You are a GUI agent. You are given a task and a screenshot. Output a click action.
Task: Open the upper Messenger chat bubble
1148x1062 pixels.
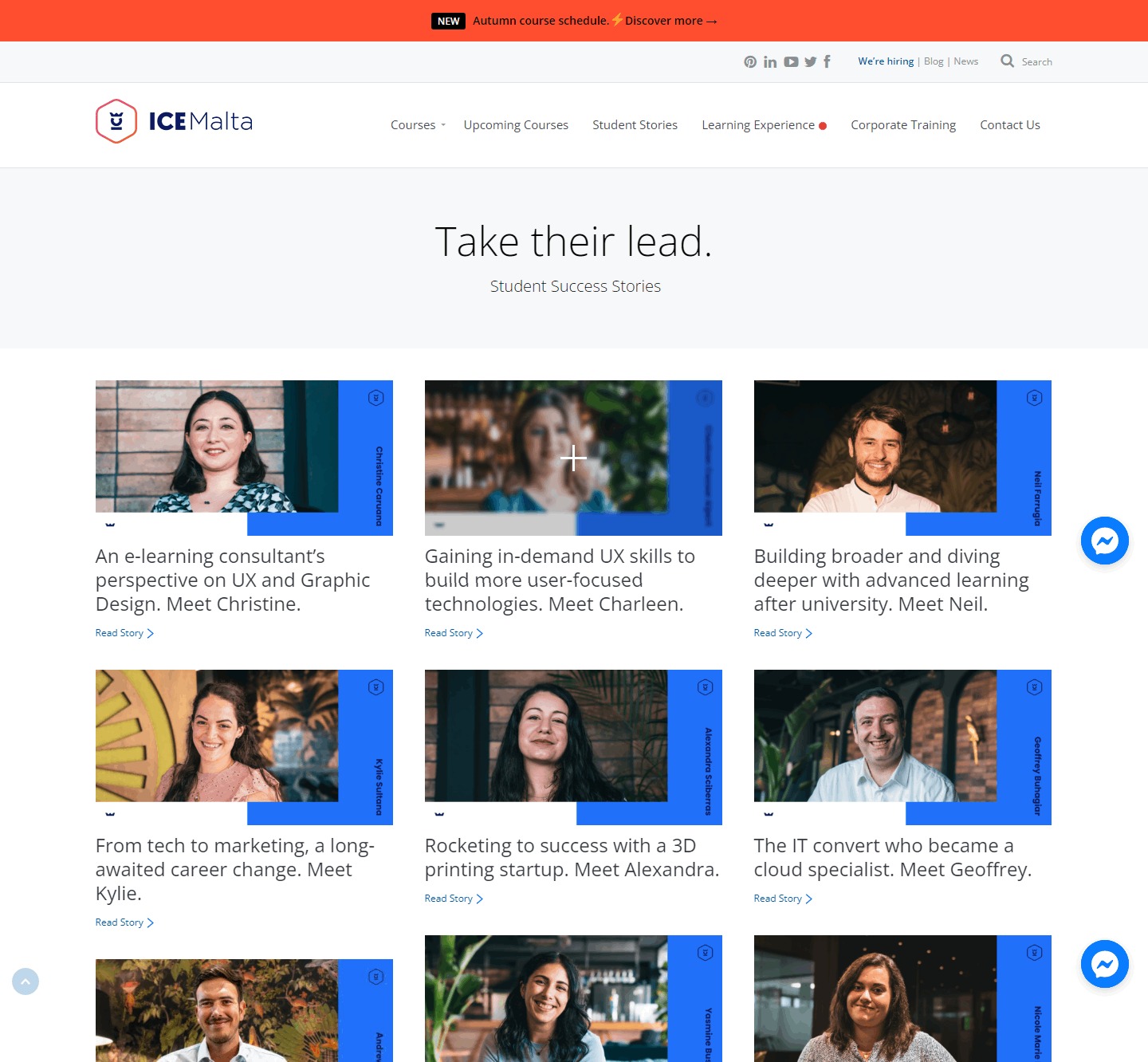1104,541
